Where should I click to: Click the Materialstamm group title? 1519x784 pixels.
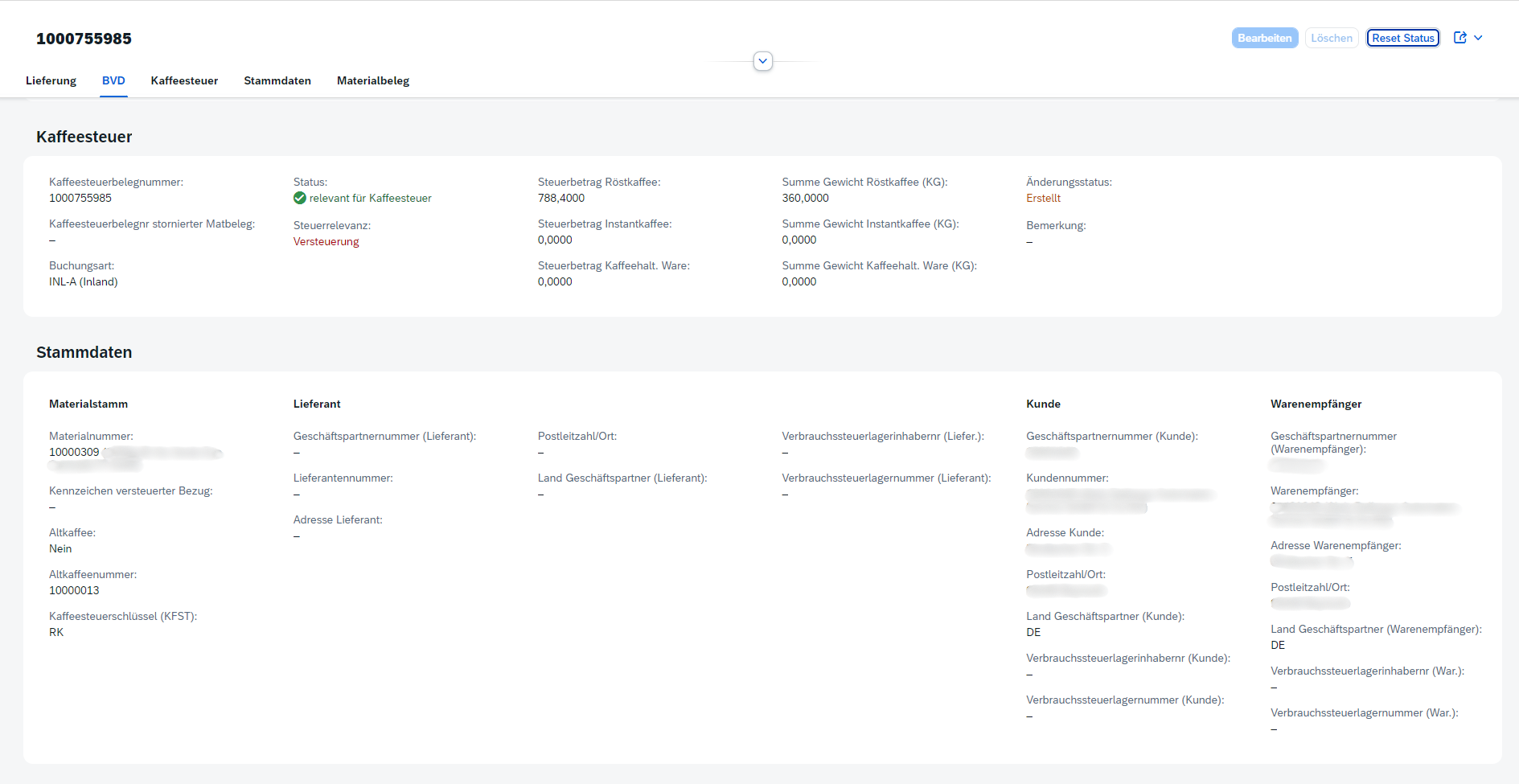88,404
